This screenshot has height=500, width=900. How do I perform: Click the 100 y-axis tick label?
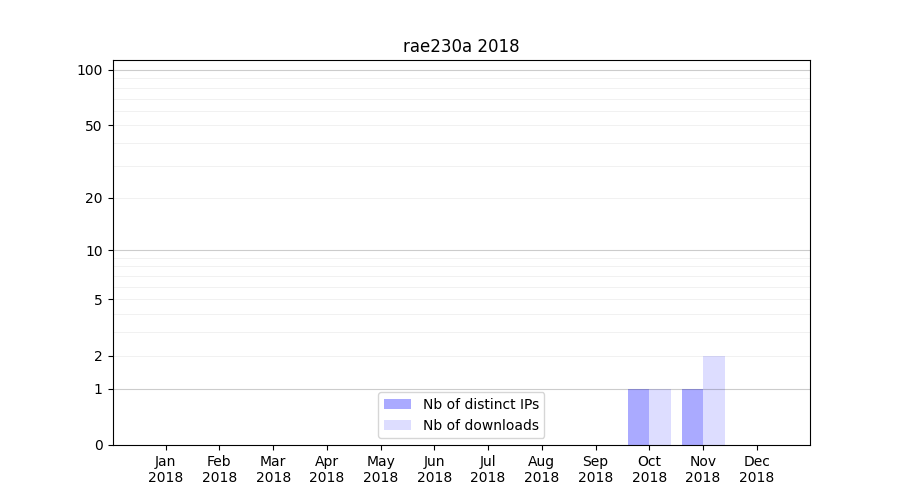(x=90, y=70)
